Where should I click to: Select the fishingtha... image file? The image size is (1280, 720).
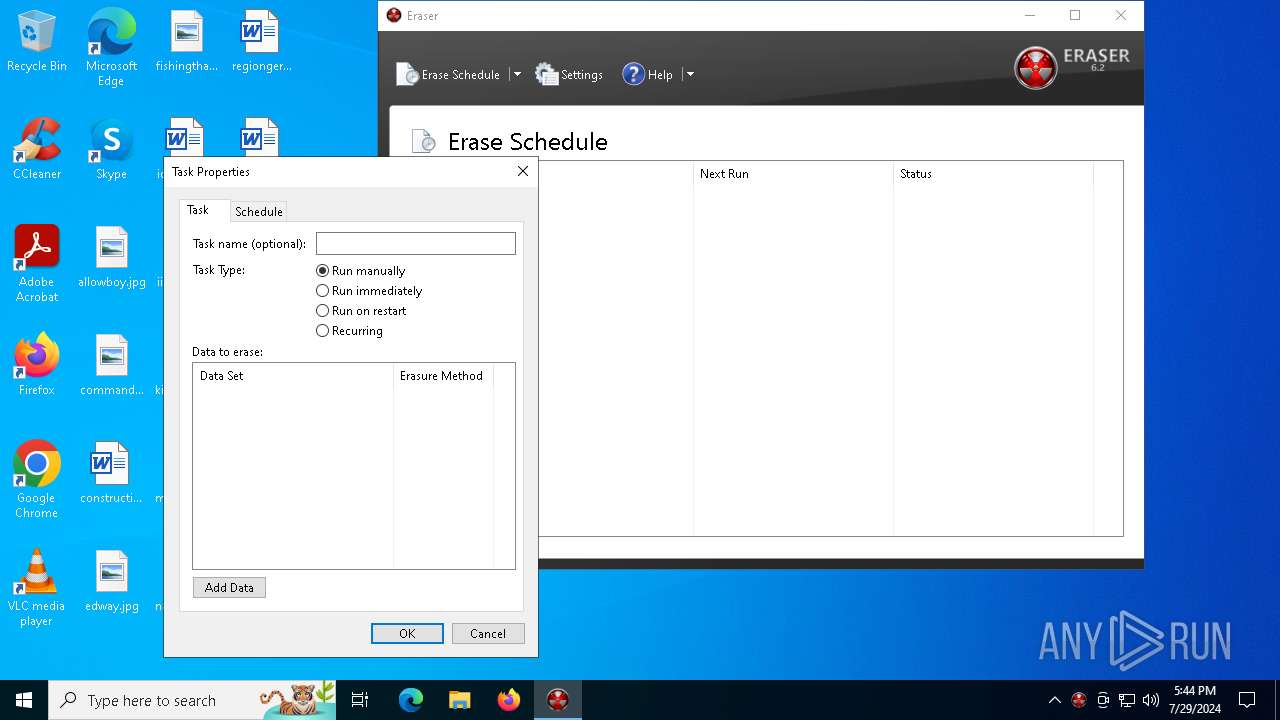click(186, 42)
